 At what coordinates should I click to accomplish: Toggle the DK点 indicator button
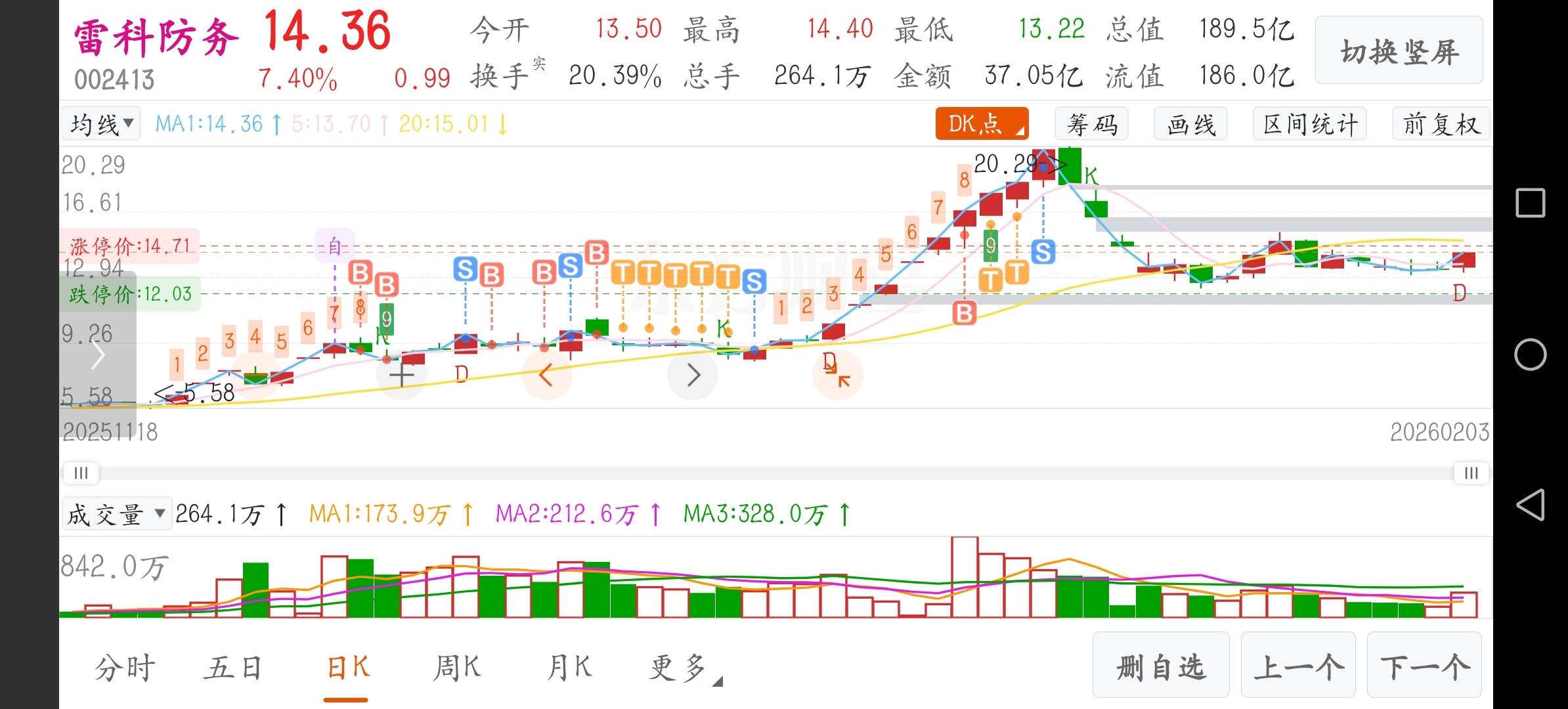pyautogui.click(x=981, y=124)
